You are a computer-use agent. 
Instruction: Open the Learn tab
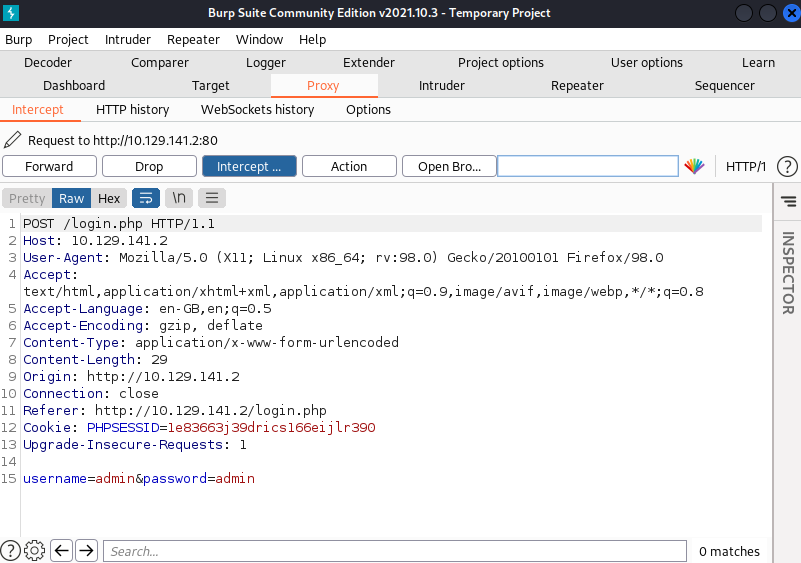pos(758,62)
